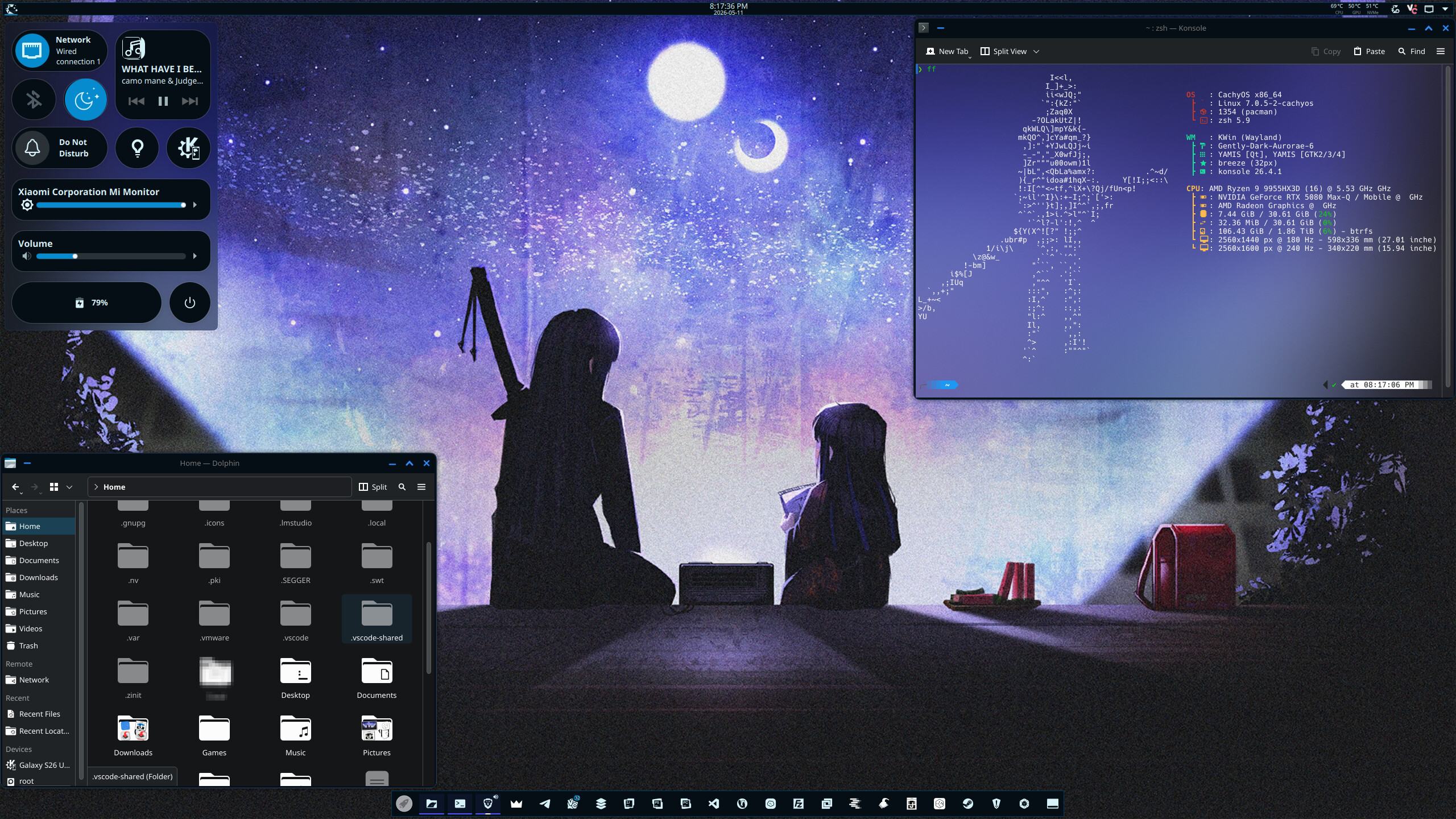Viewport: 1456px width, 819px height.
Task: Open the Vesktop tray icon in top panel
Action: pyautogui.click(x=1412, y=9)
